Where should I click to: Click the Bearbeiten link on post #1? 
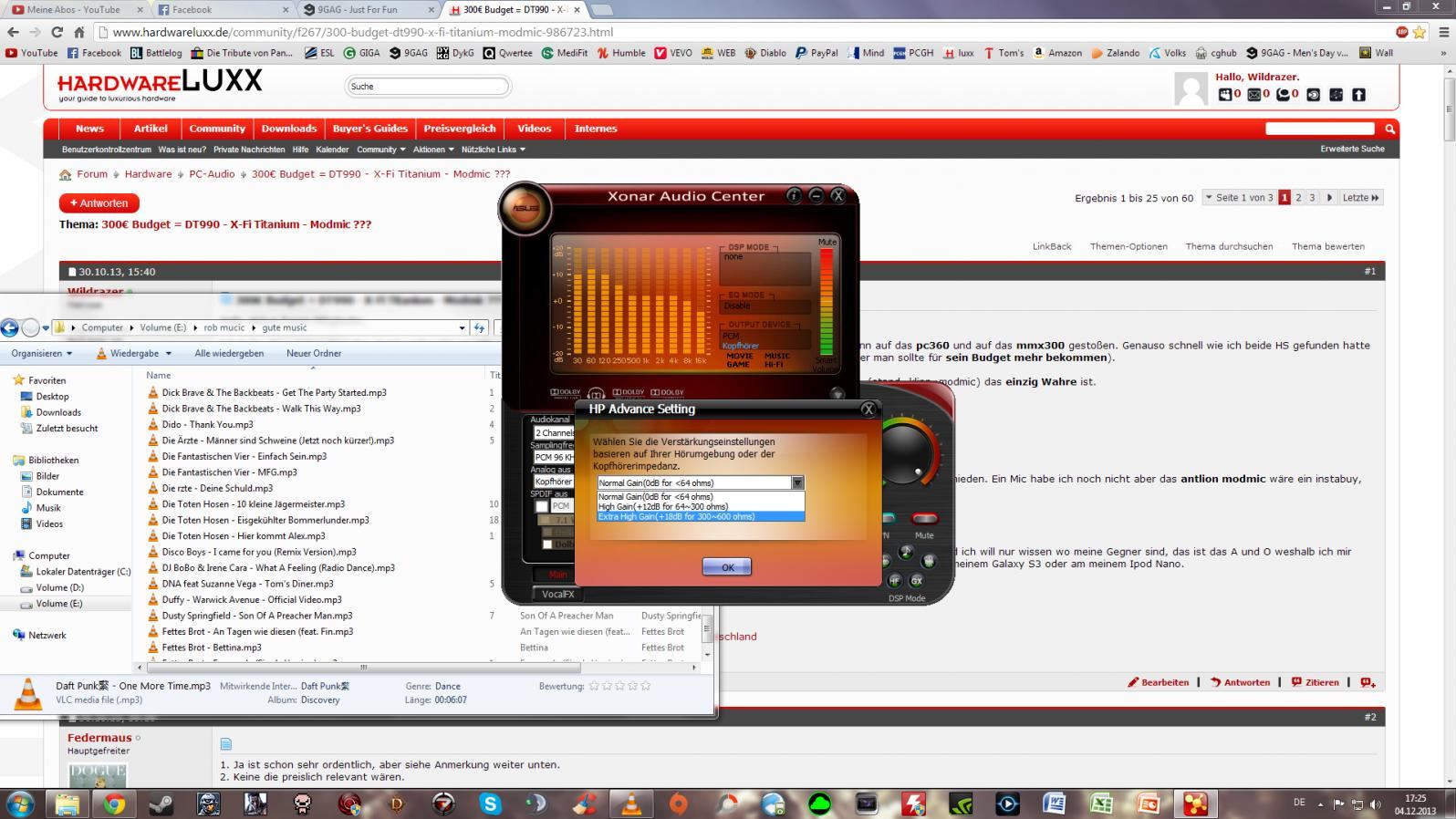1159,682
